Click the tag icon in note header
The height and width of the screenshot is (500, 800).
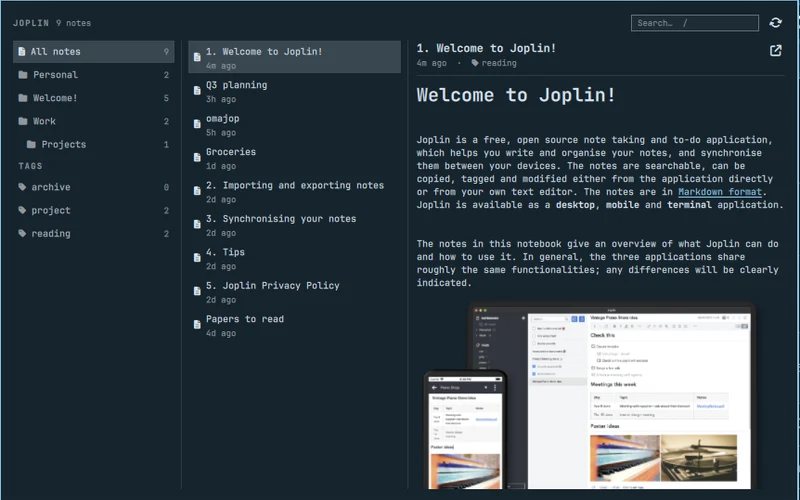(x=475, y=63)
